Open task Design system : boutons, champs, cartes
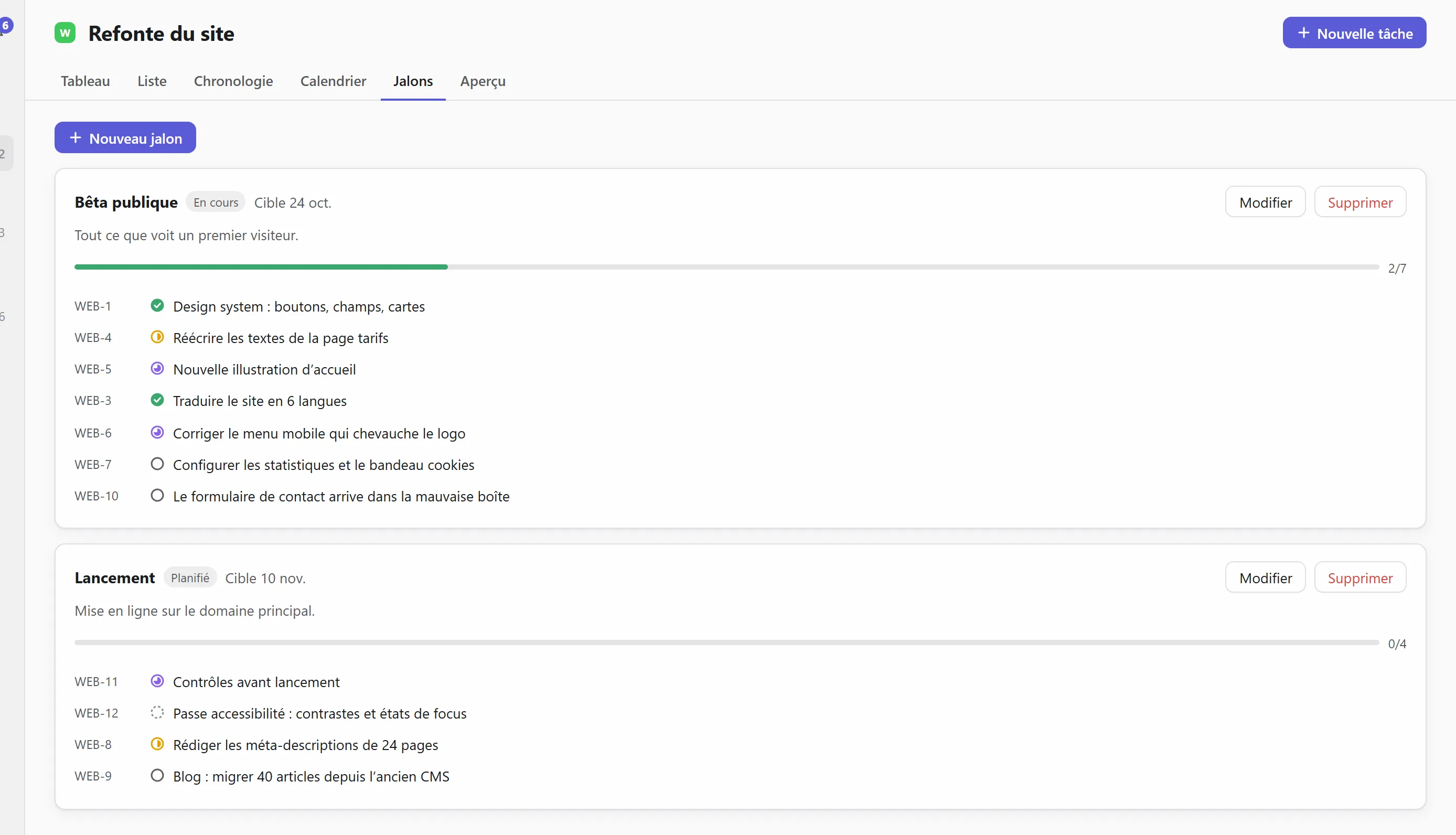 299,307
